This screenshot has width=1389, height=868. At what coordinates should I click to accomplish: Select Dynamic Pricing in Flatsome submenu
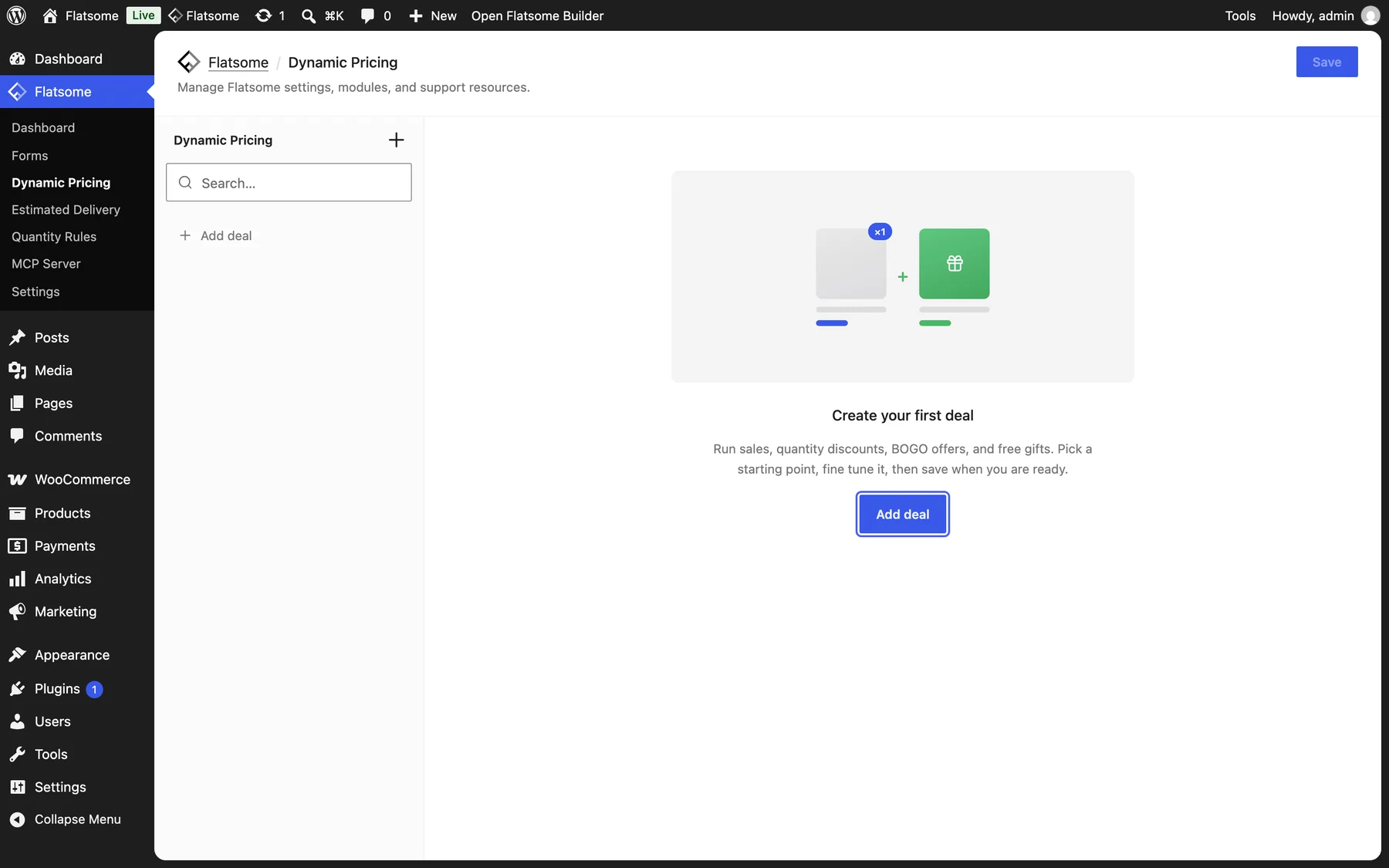point(61,182)
